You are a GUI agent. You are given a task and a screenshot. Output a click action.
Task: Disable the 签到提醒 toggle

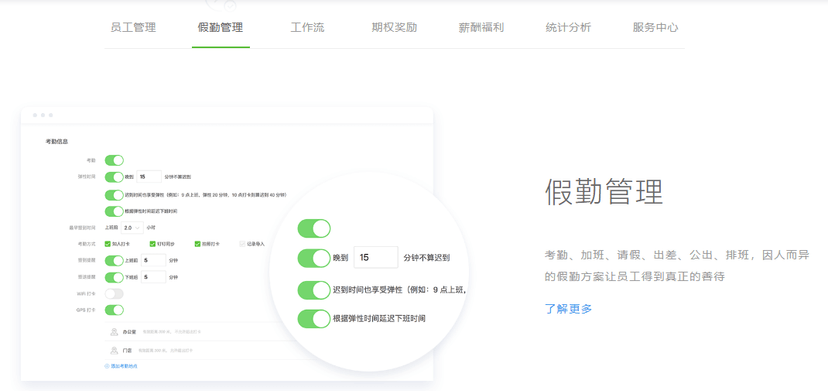click(114, 260)
